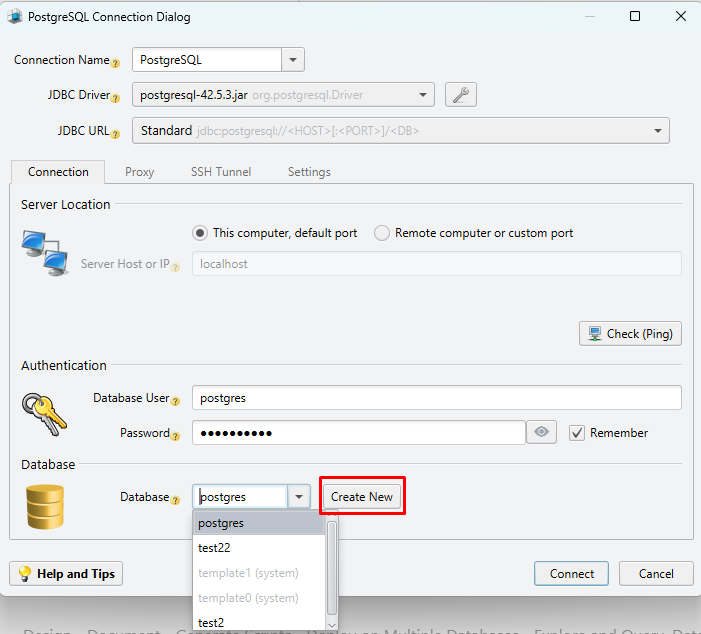Open Help and Tips
The image size is (701, 634).
pos(66,574)
